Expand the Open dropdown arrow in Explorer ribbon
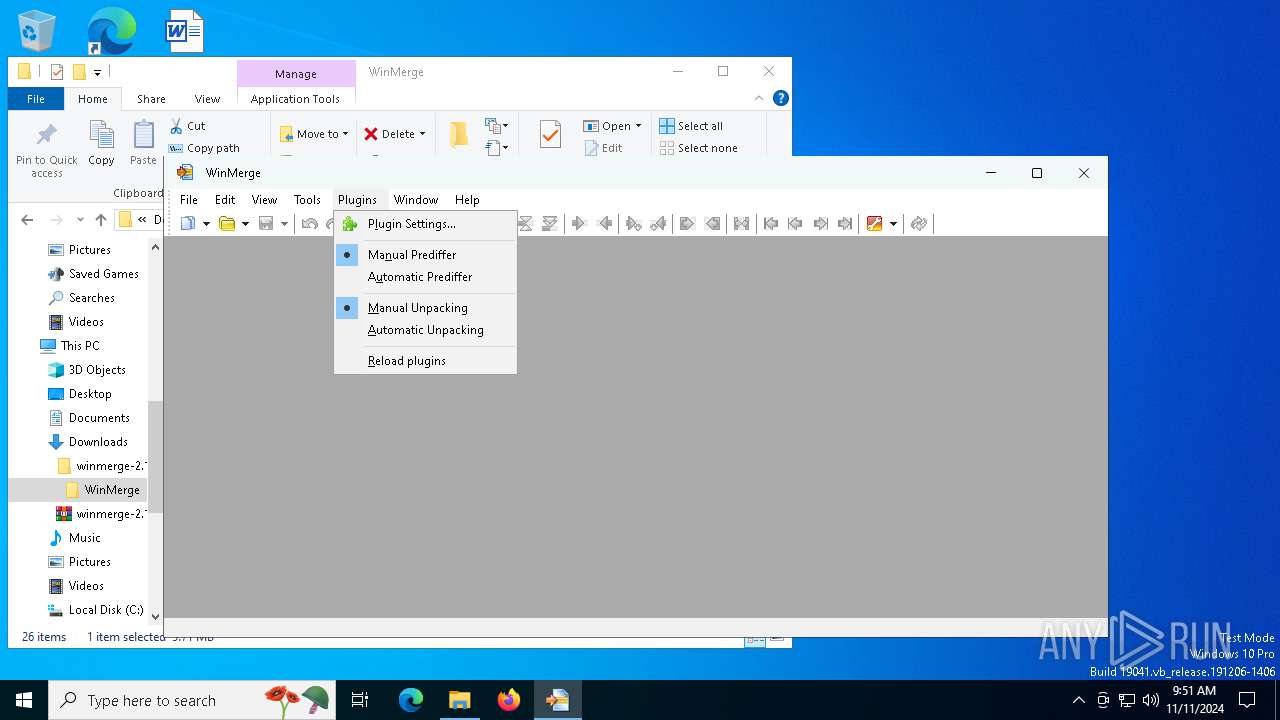1280x720 pixels. [638, 126]
